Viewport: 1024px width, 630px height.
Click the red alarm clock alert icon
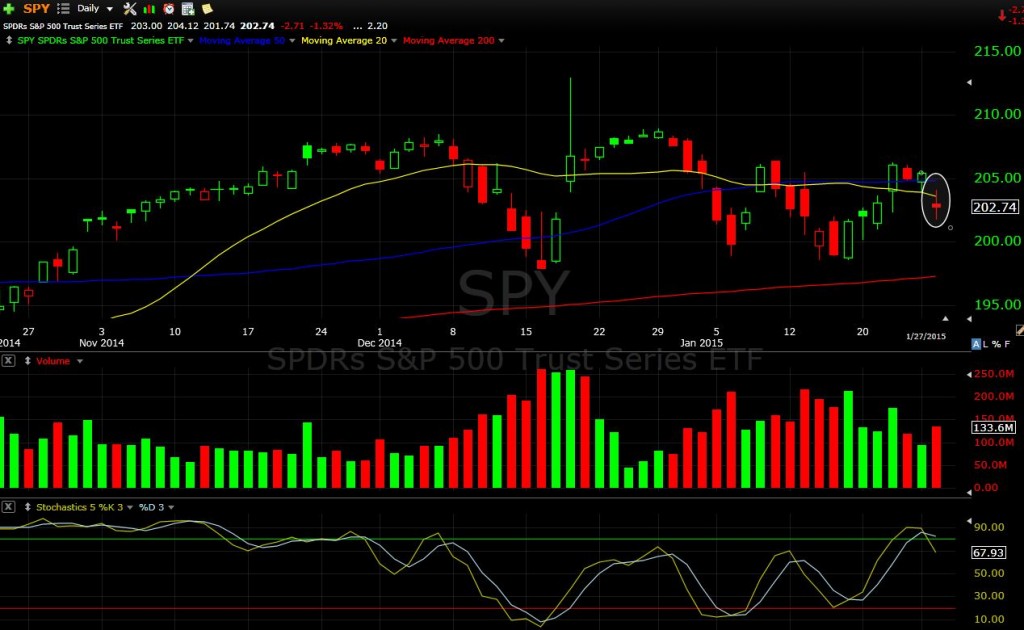coord(168,8)
